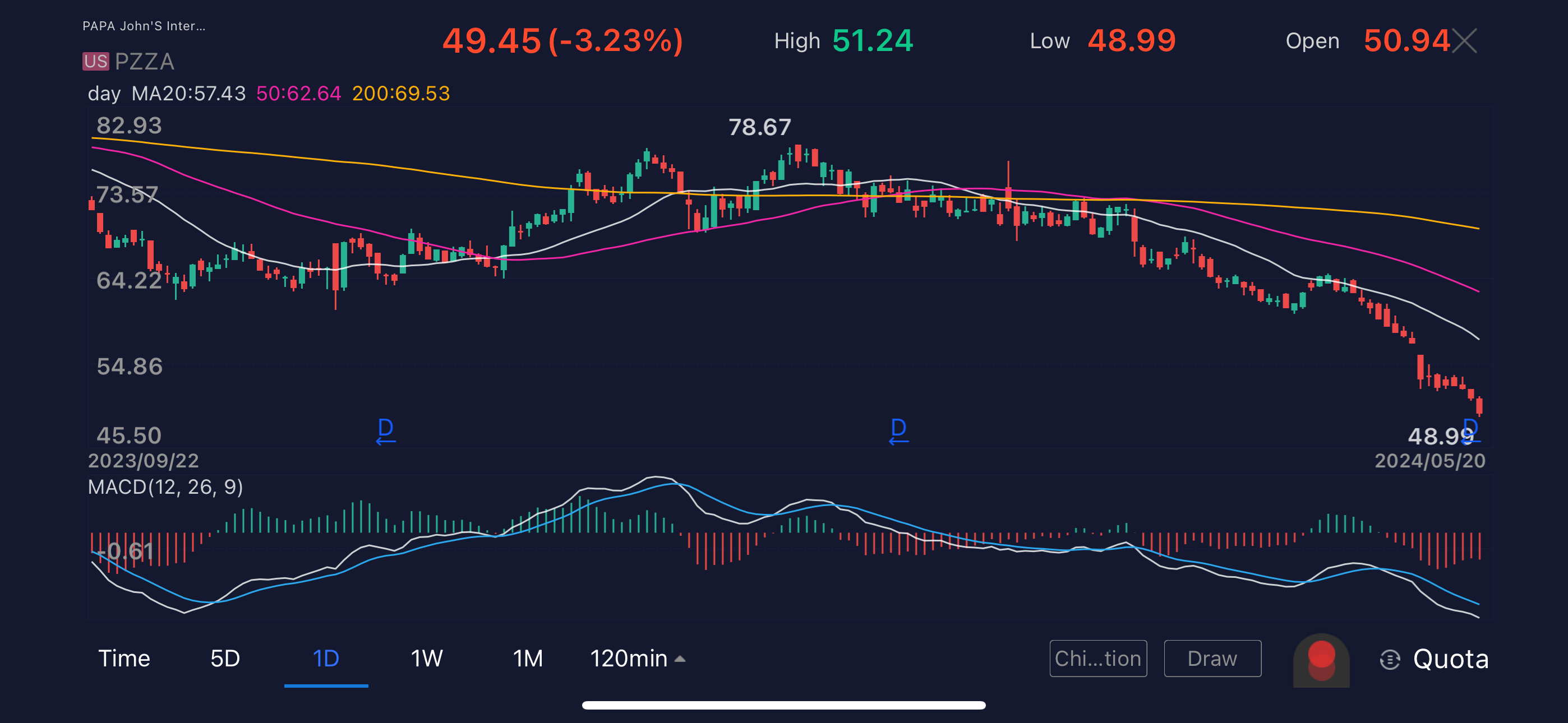The width and height of the screenshot is (1568, 723).
Task: Open the Chi...tion settings button
Action: tap(1097, 659)
